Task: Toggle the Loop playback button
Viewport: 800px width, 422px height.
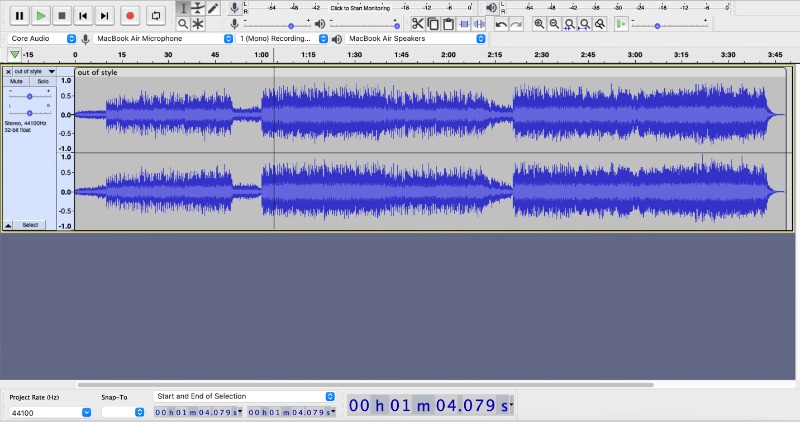Action: (156, 16)
